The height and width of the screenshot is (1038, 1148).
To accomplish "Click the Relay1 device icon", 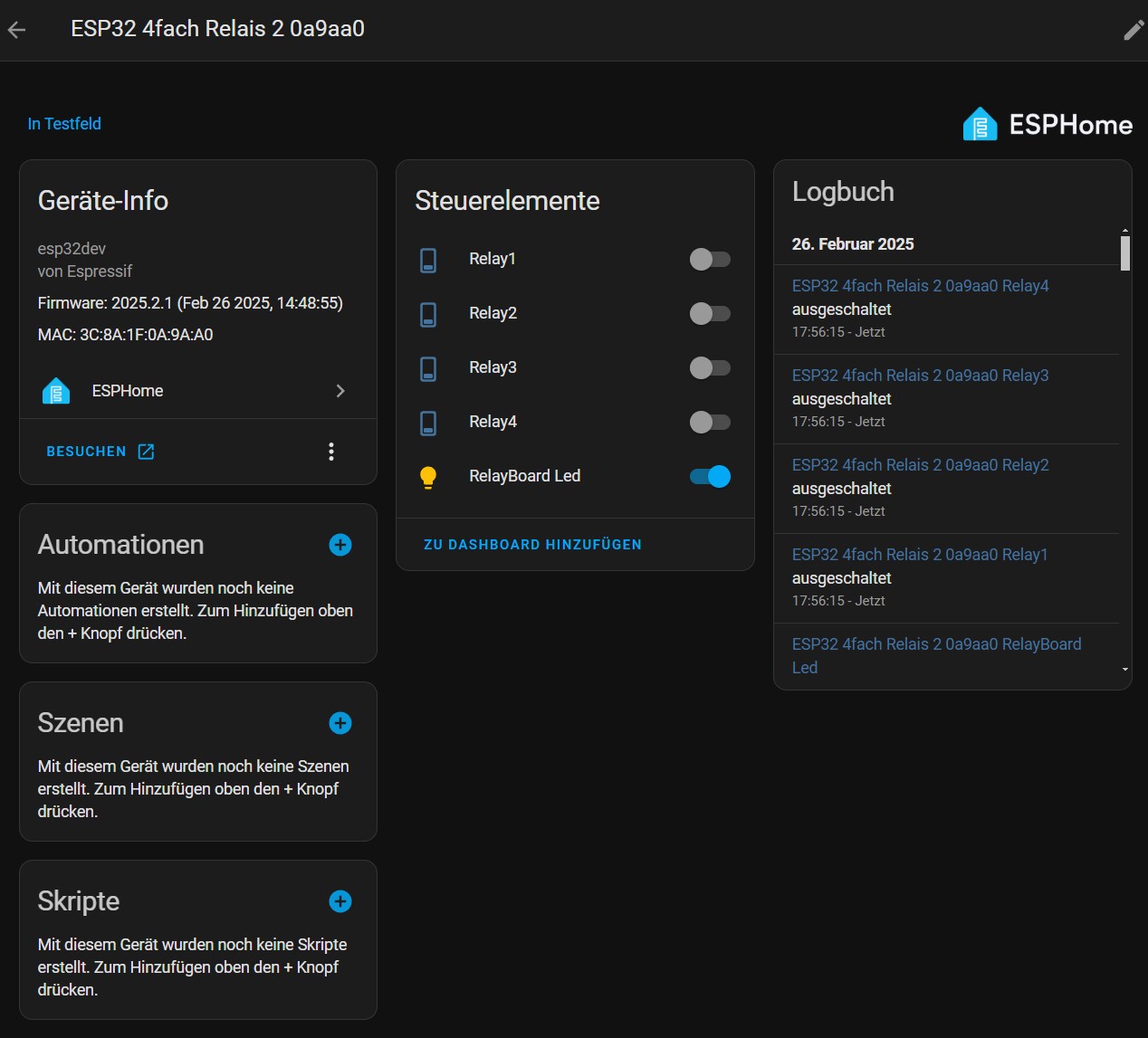I will pos(429,260).
